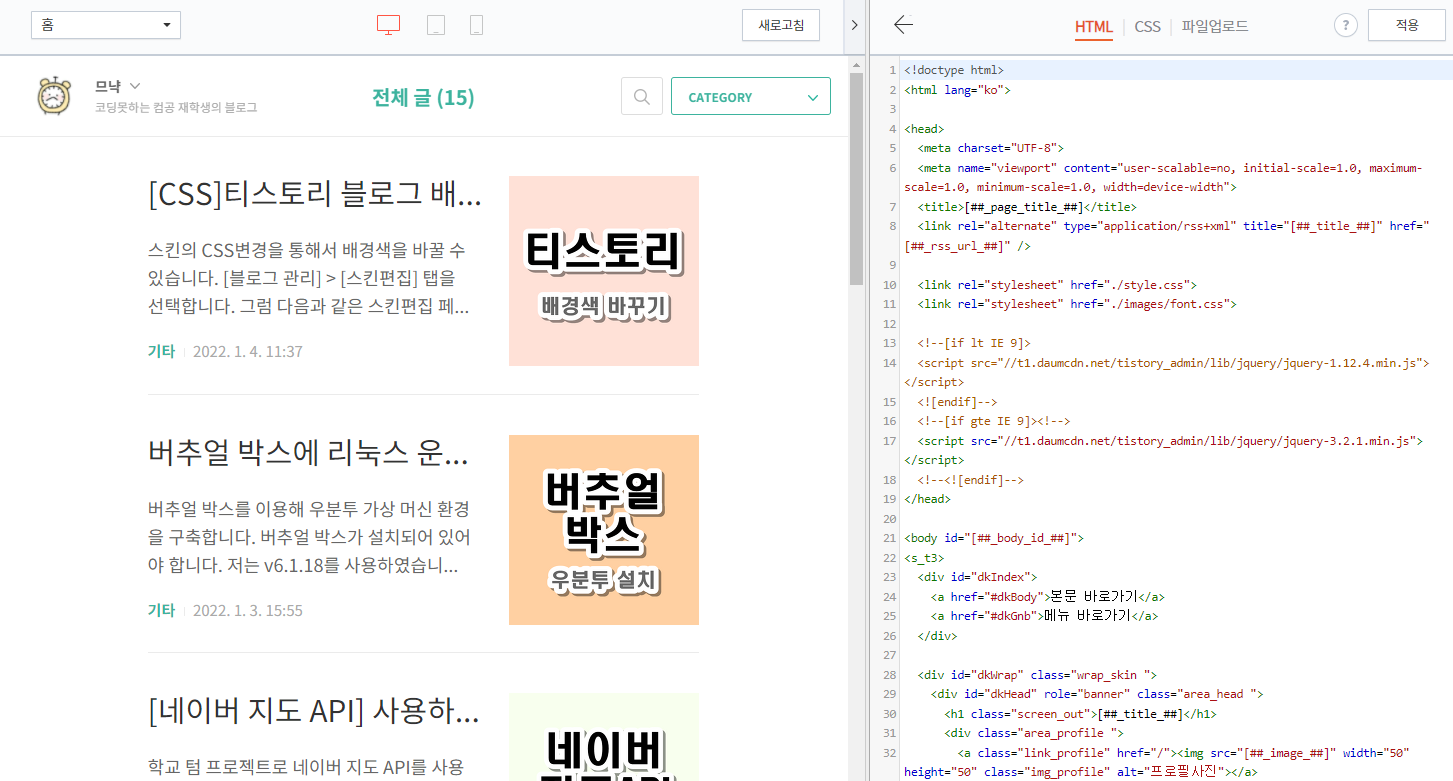Open post titled [CSS]티스토리 블로그 배...
The height and width of the screenshot is (781, 1453).
coord(315,194)
